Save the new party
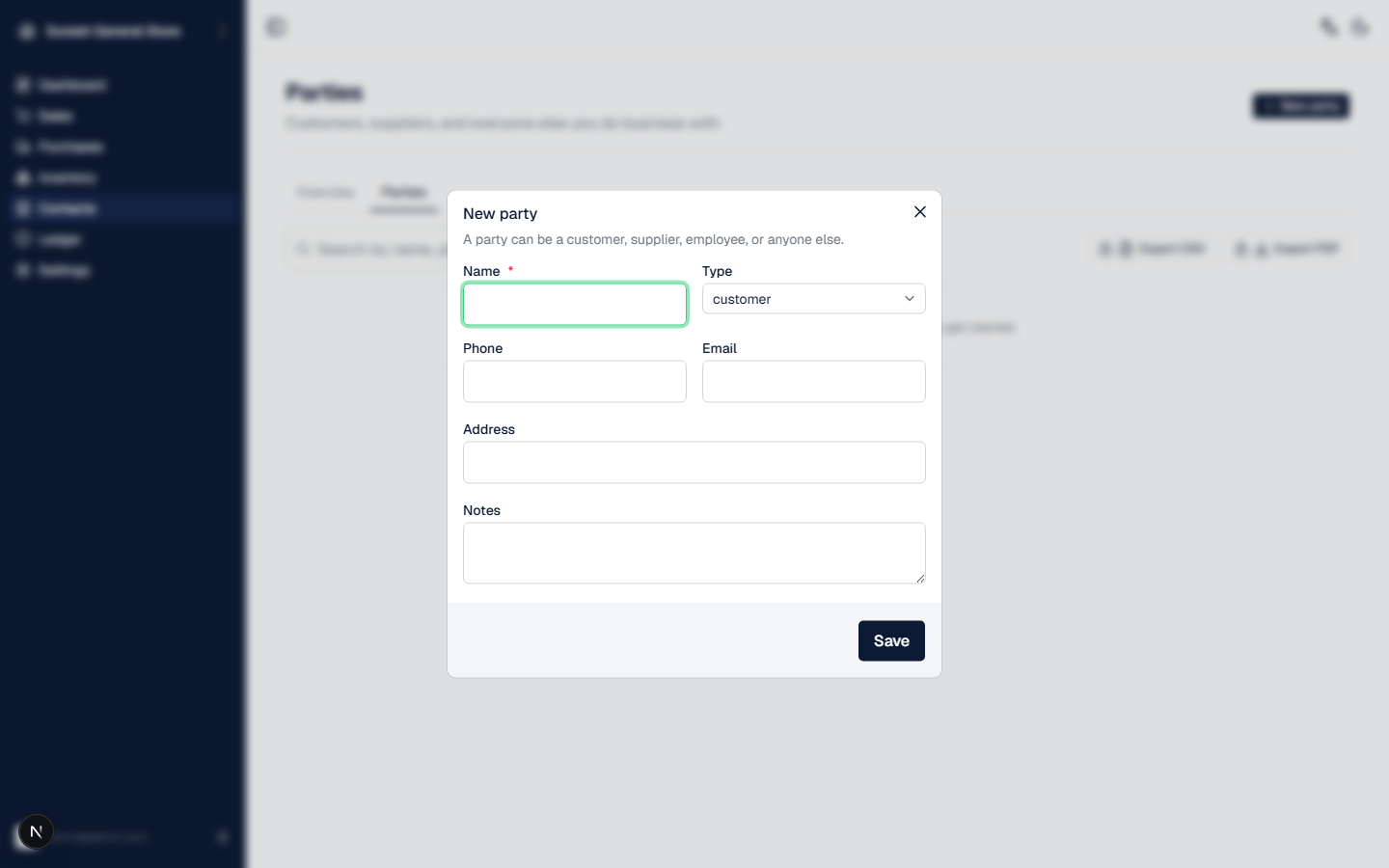Screen dimensions: 1389x868 click(x=891, y=640)
